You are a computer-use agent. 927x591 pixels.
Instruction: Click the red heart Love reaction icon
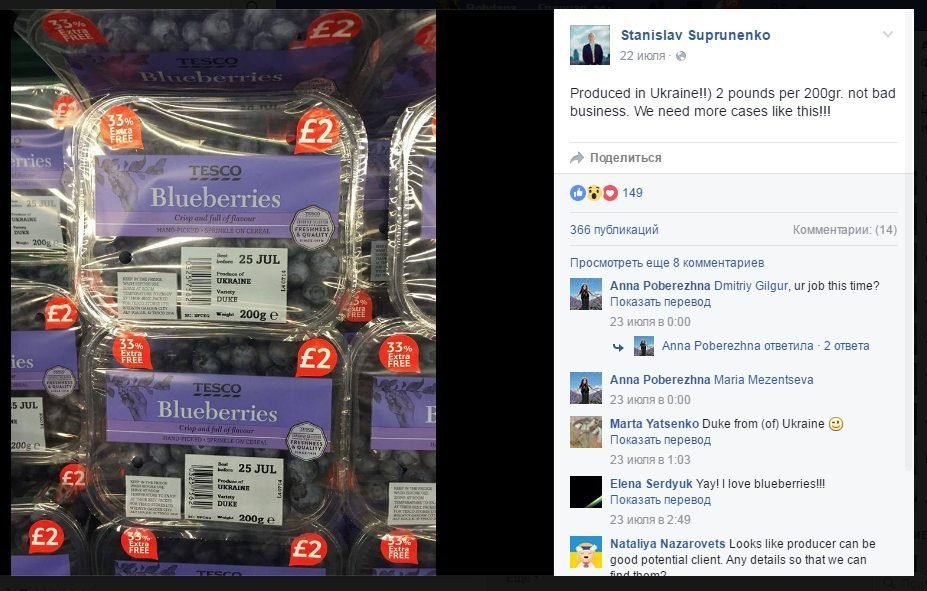610,193
